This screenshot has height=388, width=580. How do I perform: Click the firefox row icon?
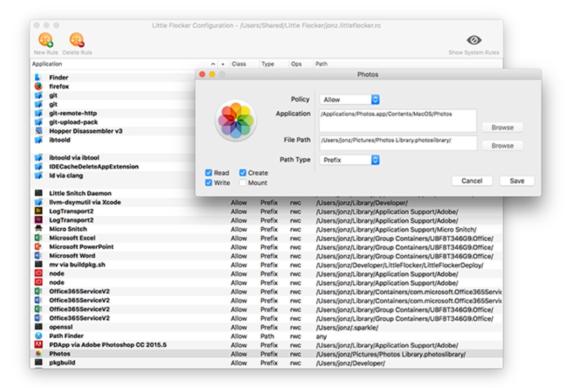(38, 86)
